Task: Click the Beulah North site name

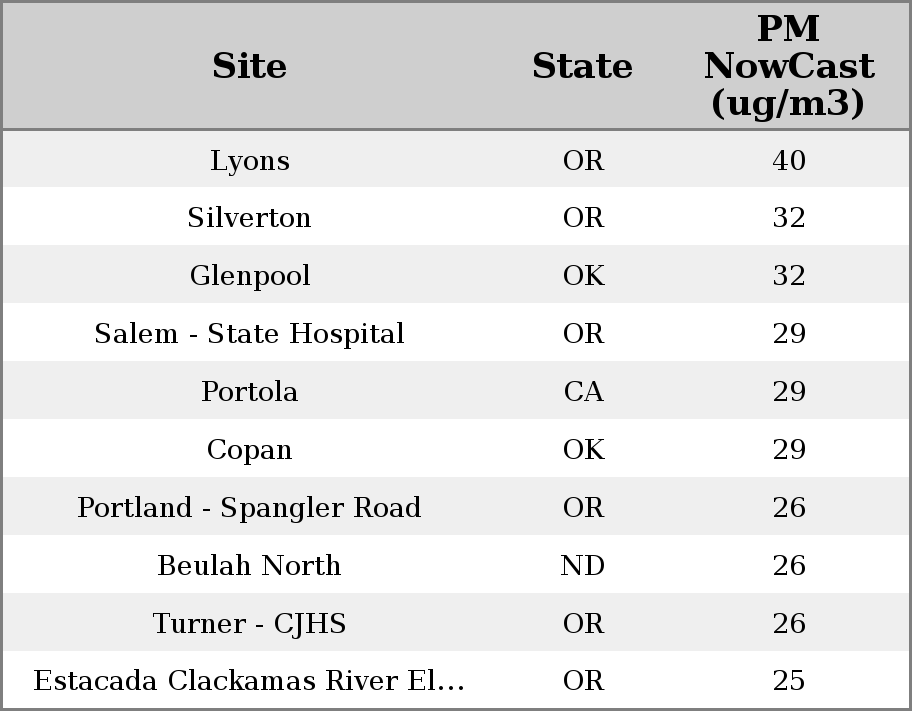Action: tap(249, 566)
